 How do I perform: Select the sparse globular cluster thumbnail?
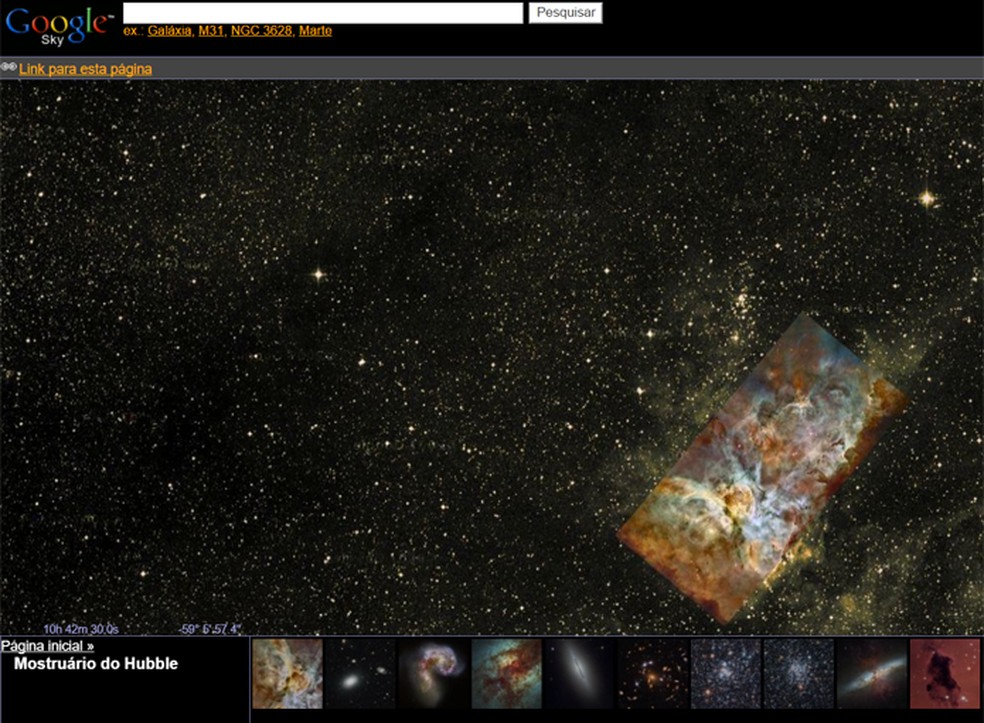(x=653, y=674)
